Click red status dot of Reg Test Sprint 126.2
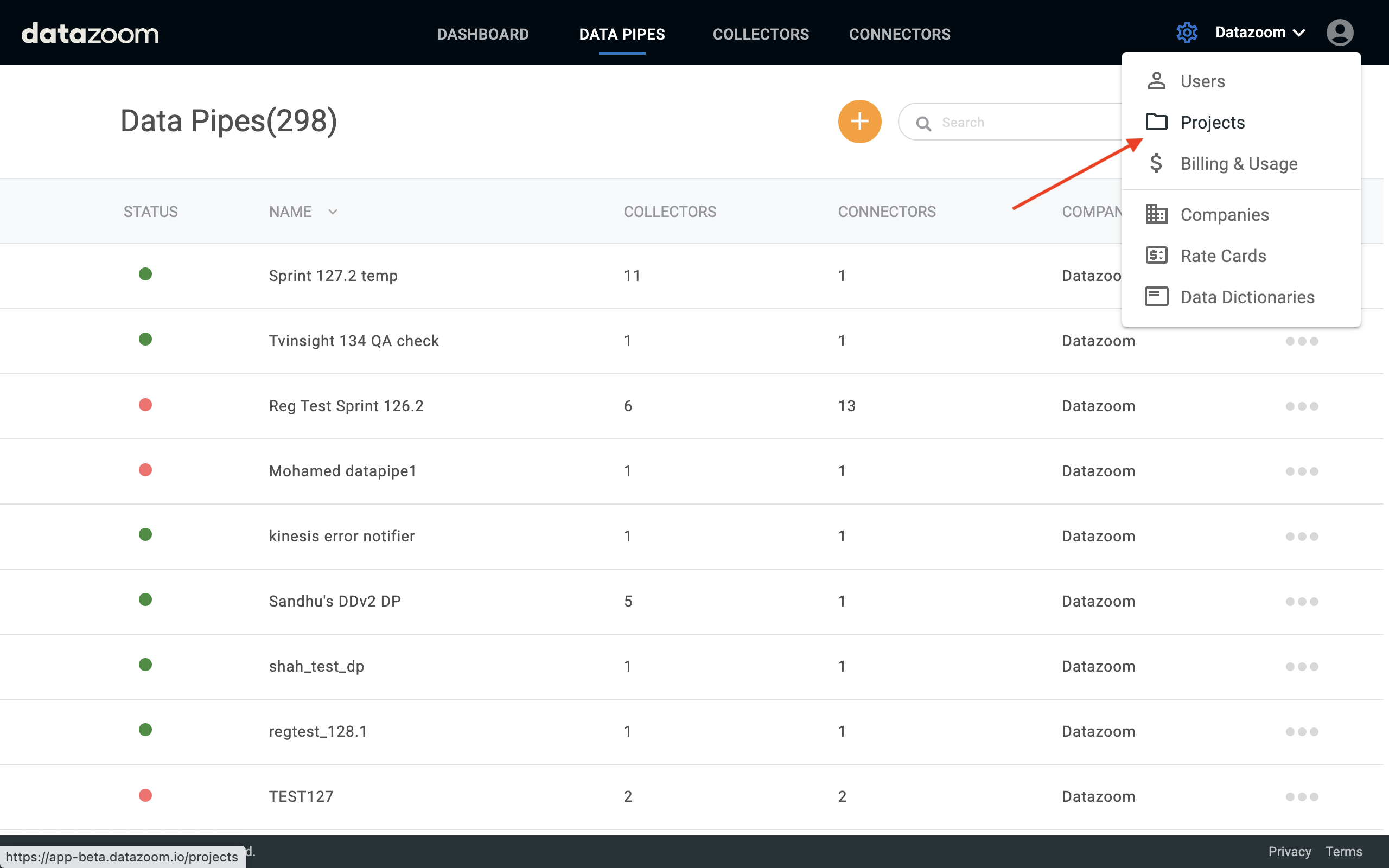This screenshot has width=1389, height=868. click(145, 405)
